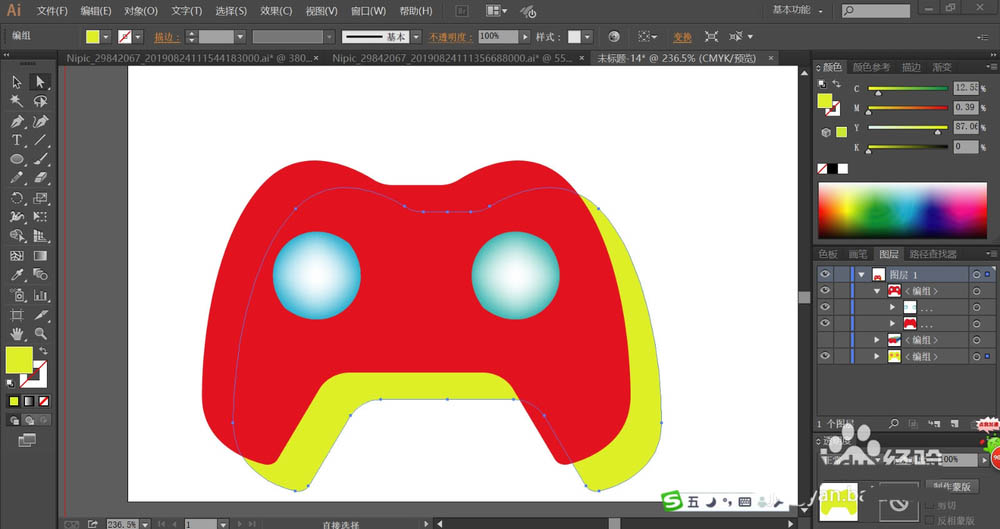Select the Eyedropper tool
The image size is (1000, 529).
point(17,275)
